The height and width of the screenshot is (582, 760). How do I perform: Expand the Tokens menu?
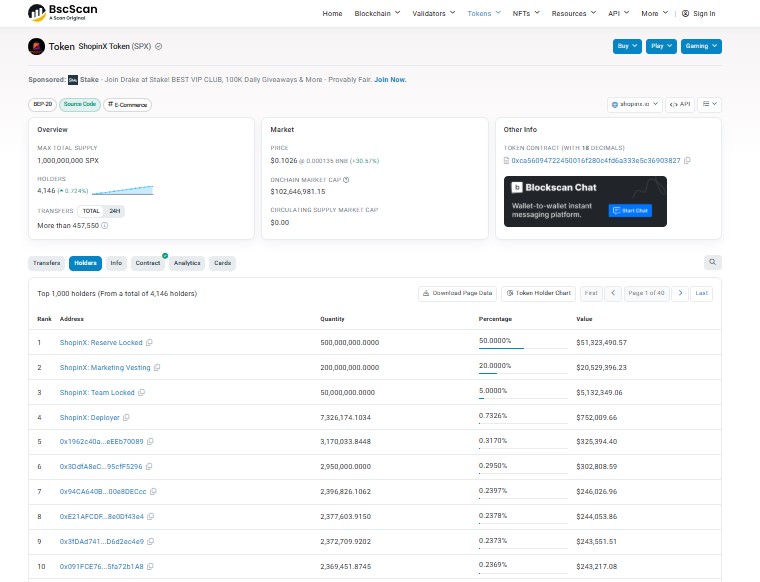coord(484,14)
